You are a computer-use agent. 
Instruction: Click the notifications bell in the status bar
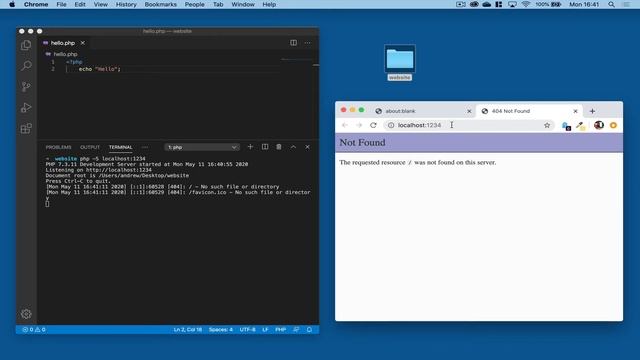(x=309, y=329)
